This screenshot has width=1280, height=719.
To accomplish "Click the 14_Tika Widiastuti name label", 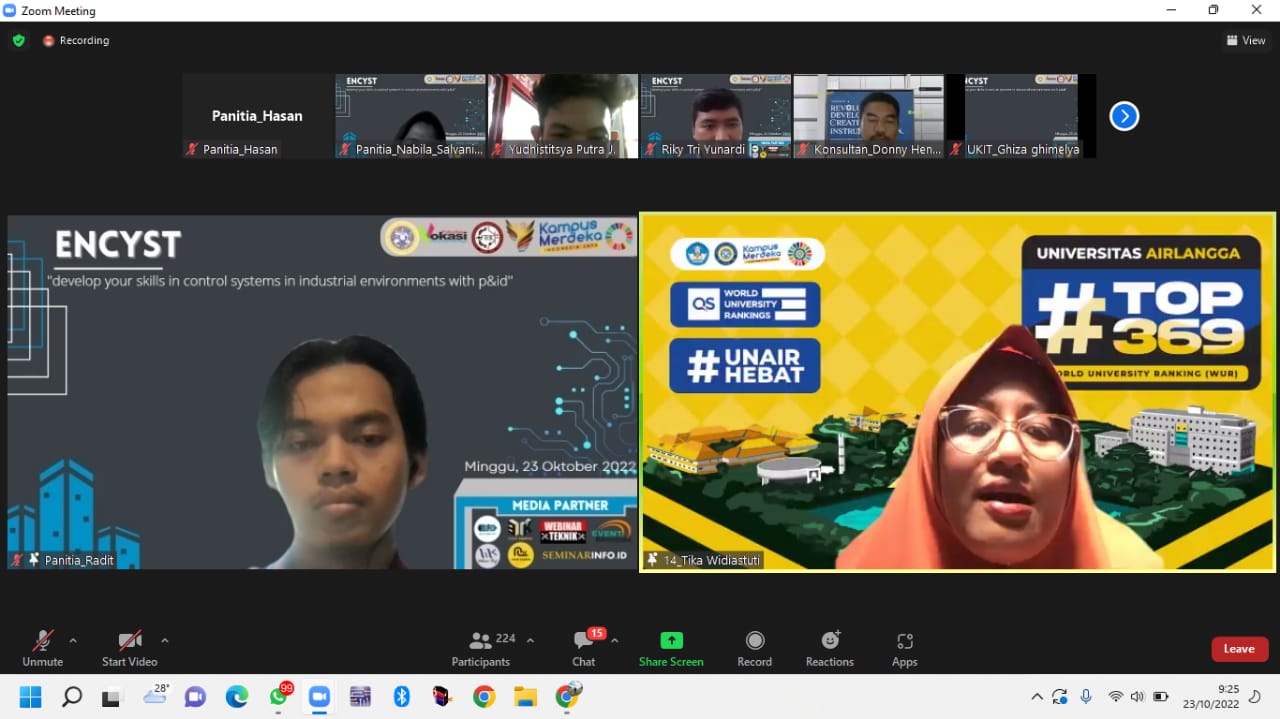I will point(712,560).
